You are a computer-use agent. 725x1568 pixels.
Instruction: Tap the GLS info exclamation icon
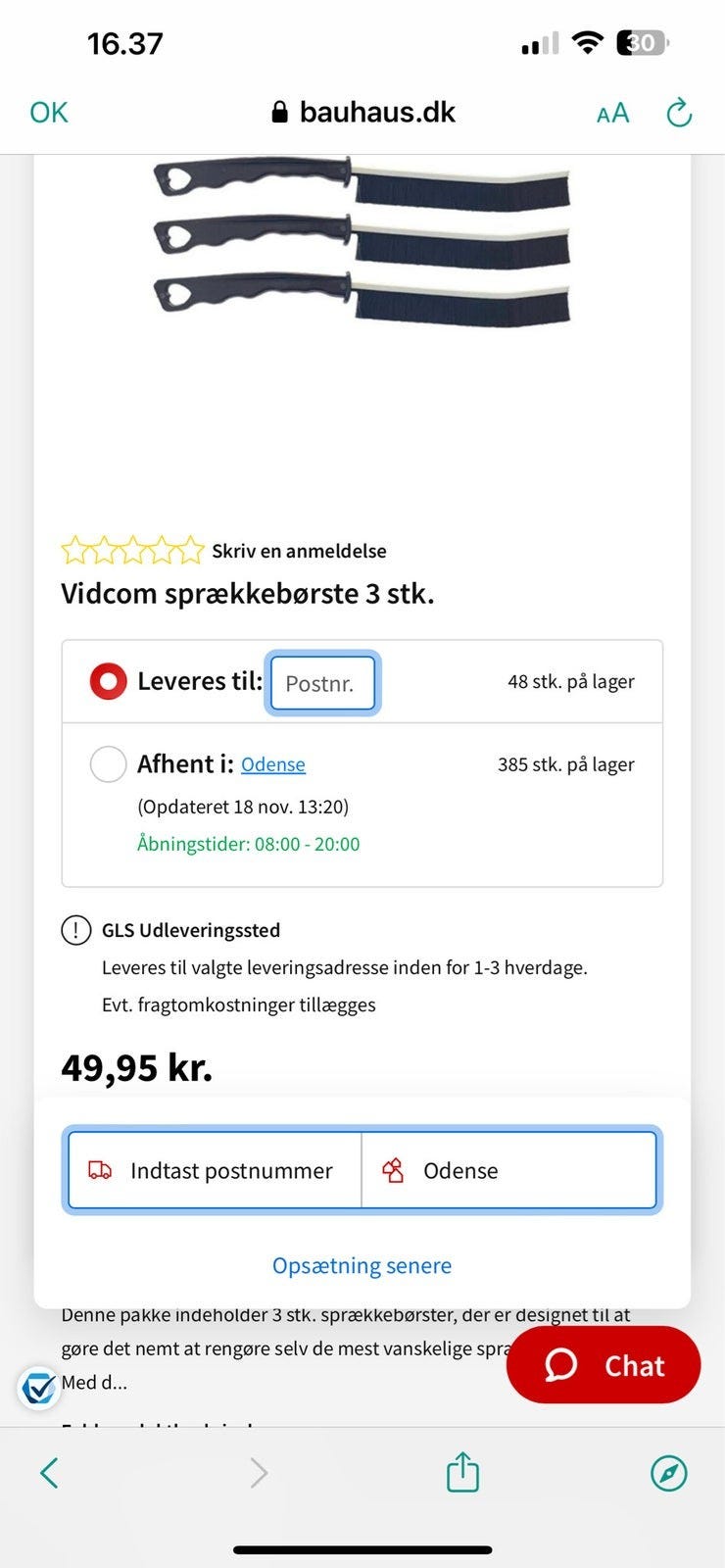[x=76, y=930]
